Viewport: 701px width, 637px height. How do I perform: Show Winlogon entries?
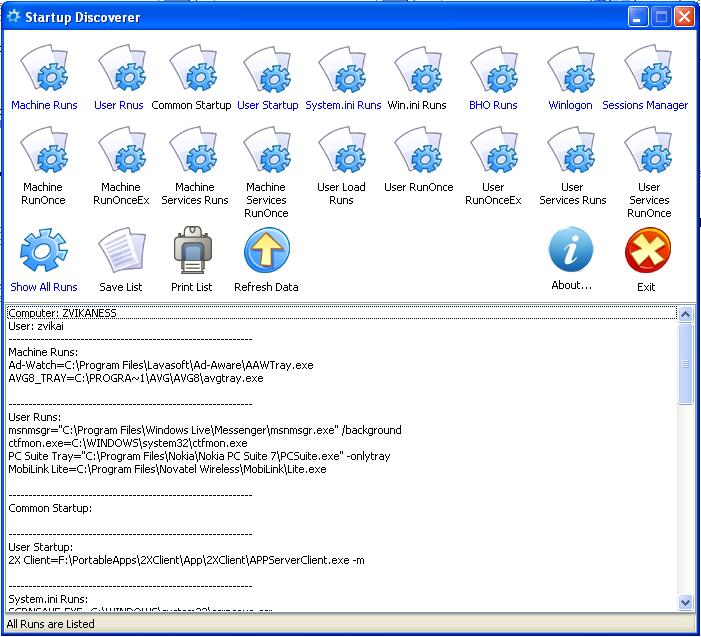point(571,67)
